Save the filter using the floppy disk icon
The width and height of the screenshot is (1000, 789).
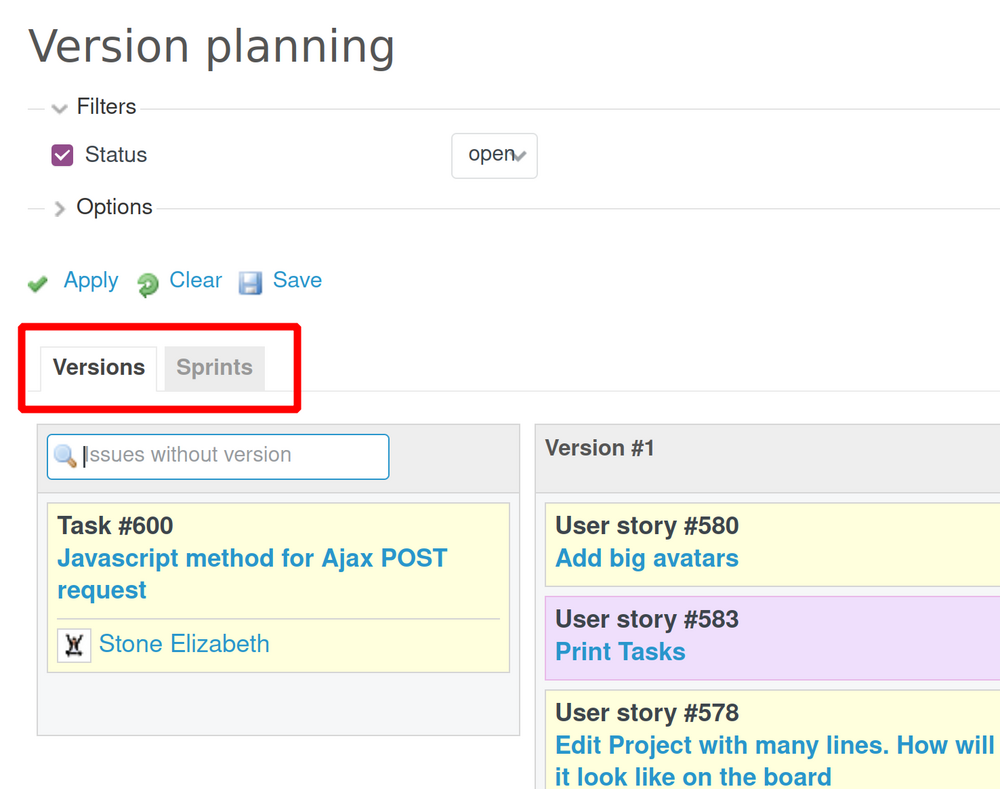pyautogui.click(x=250, y=283)
